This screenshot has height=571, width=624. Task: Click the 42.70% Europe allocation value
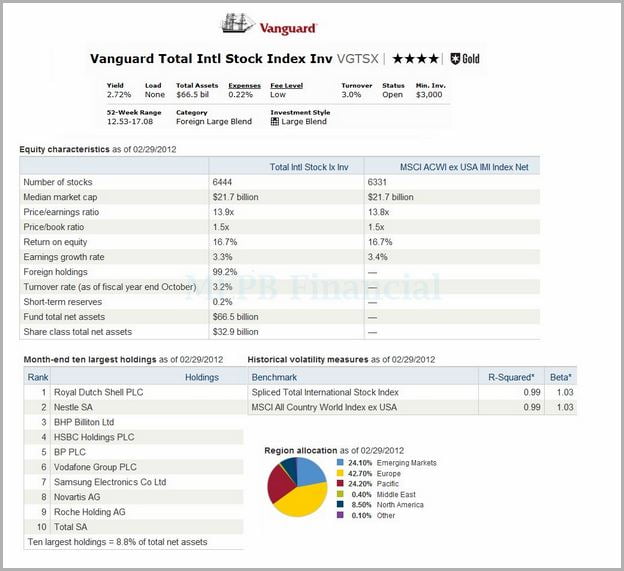pos(360,474)
